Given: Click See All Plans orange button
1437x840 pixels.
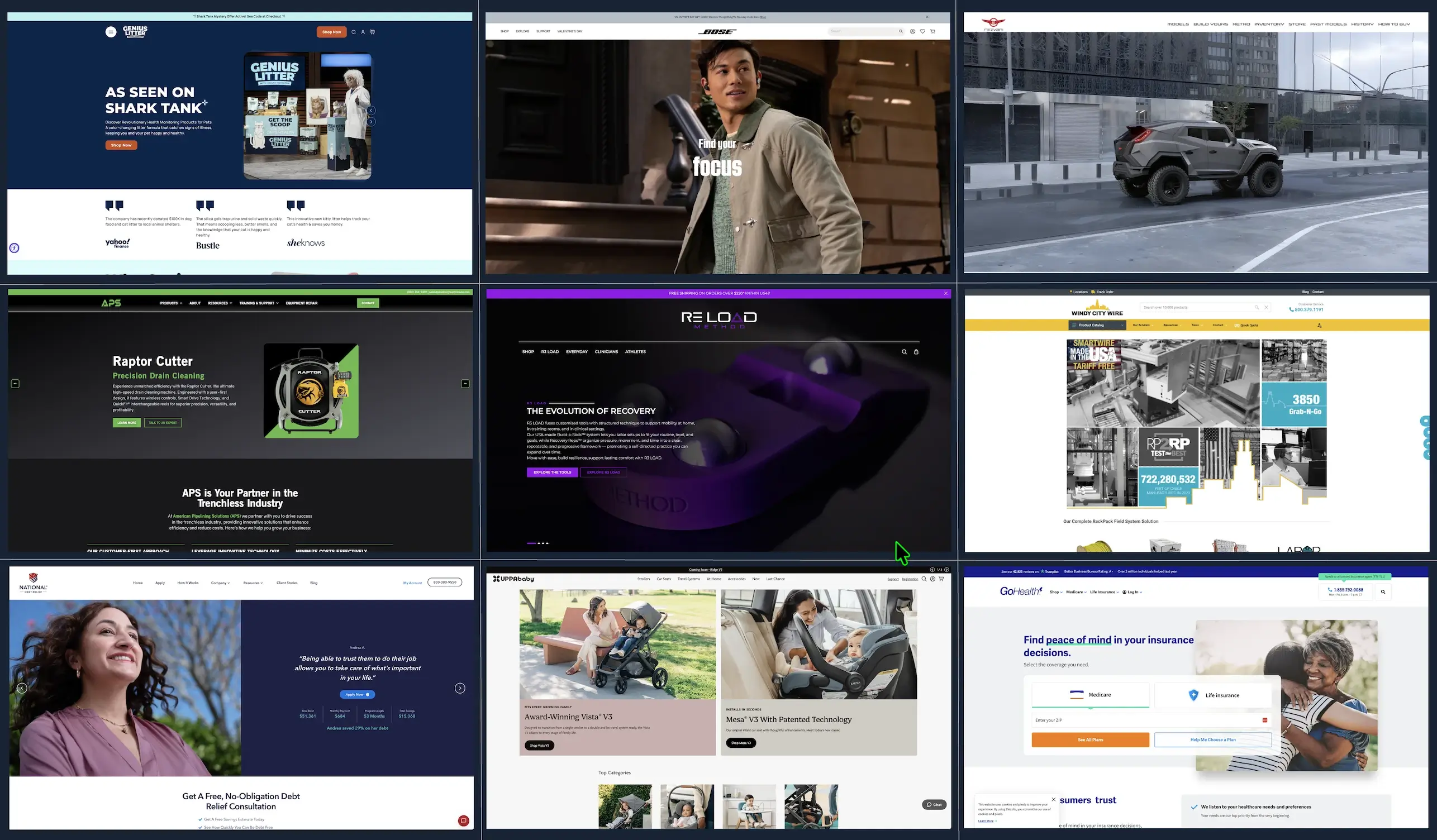Looking at the screenshot, I should [1089, 739].
